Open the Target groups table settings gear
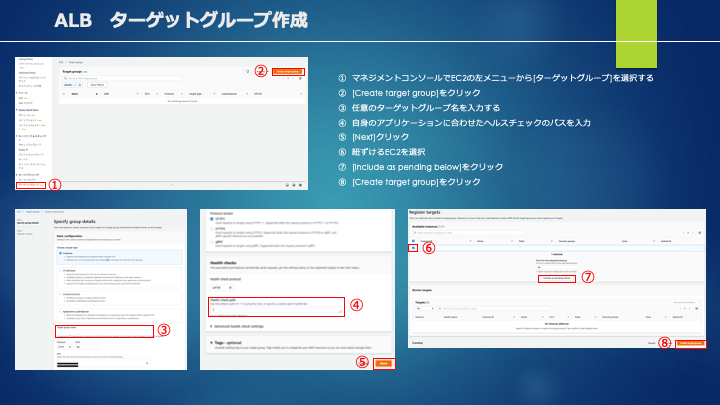This screenshot has width=720, height=405. click(300, 79)
